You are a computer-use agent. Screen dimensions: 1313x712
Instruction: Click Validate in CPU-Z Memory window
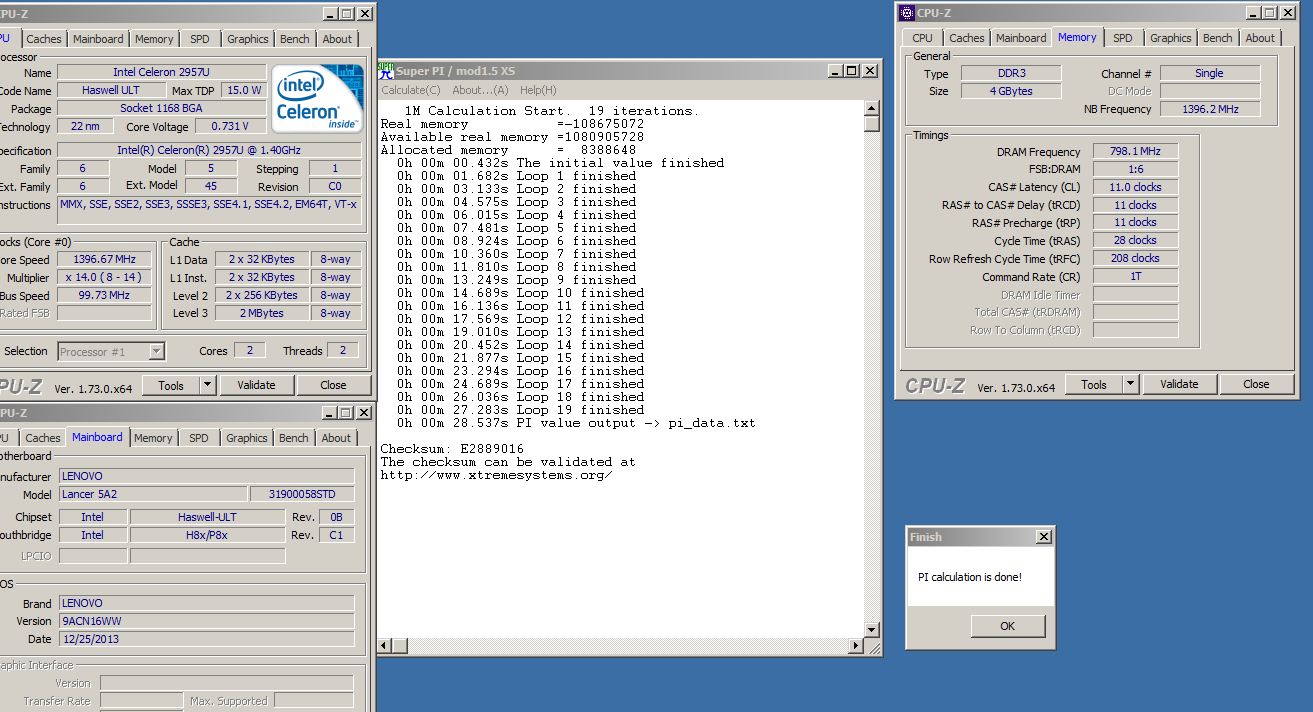tap(1179, 384)
